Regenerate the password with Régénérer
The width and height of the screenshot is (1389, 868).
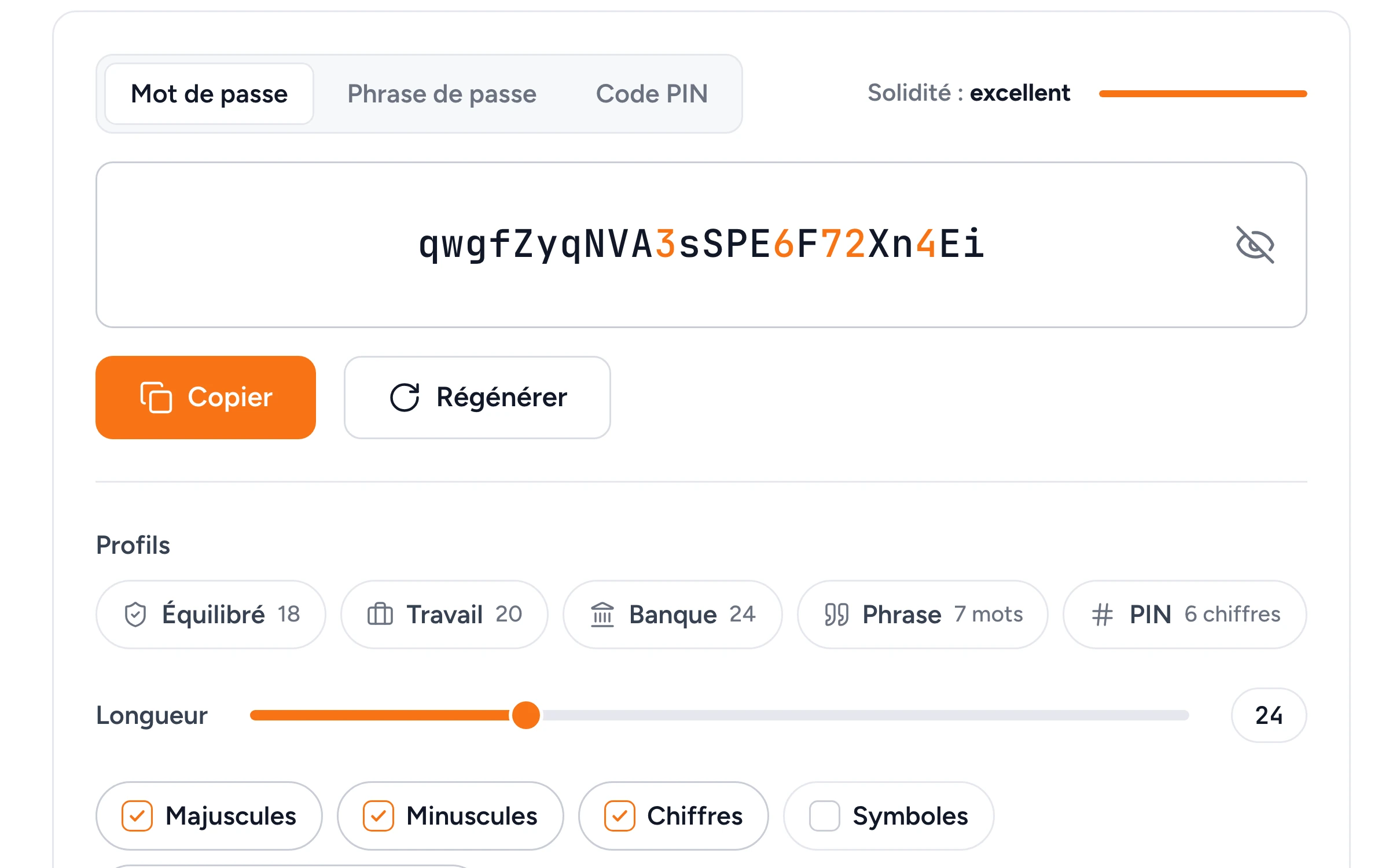click(477, 398)
